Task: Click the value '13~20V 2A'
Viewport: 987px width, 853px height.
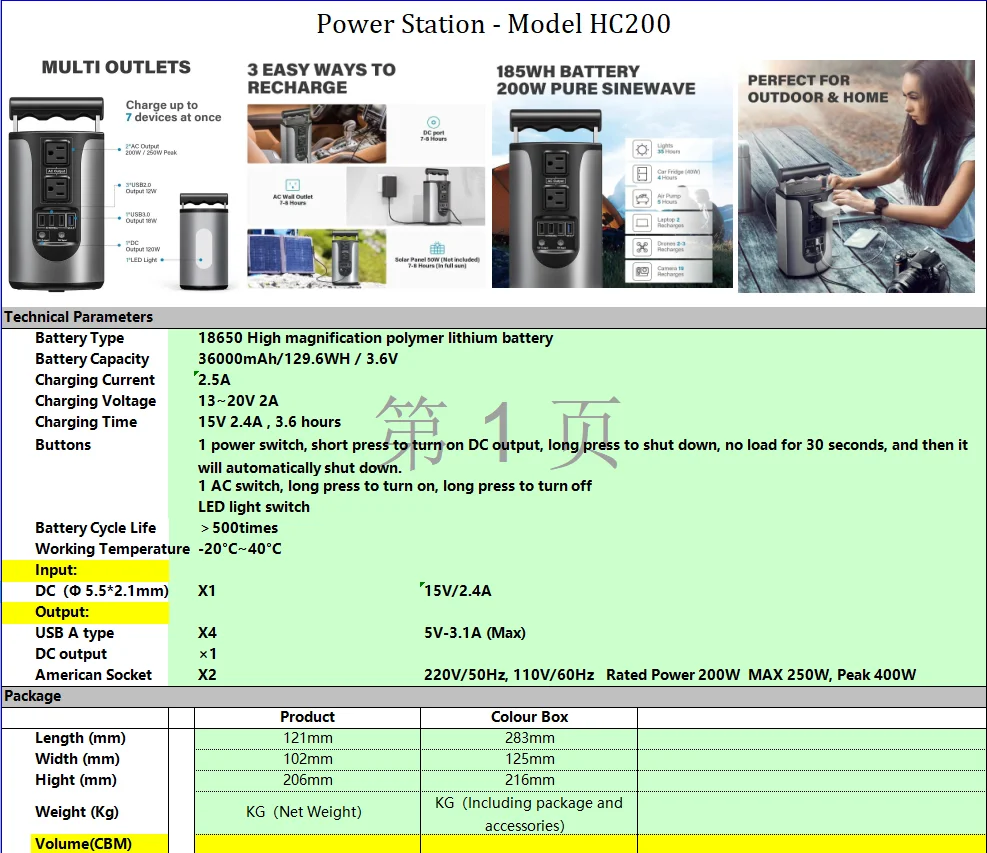Action: pyautogui.click(x=238, y=401)
